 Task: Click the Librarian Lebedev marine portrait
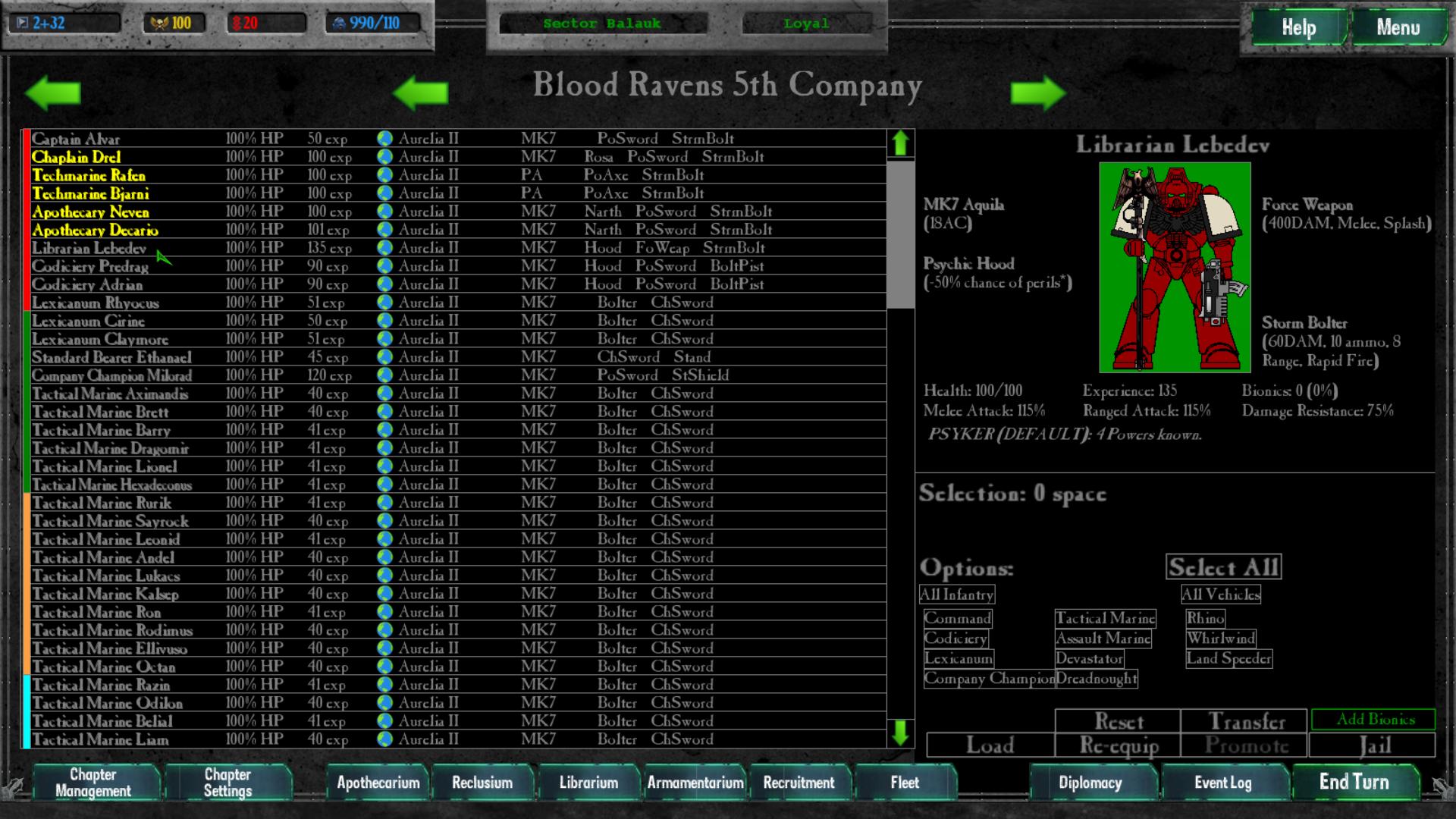(x=1175, y=267)
